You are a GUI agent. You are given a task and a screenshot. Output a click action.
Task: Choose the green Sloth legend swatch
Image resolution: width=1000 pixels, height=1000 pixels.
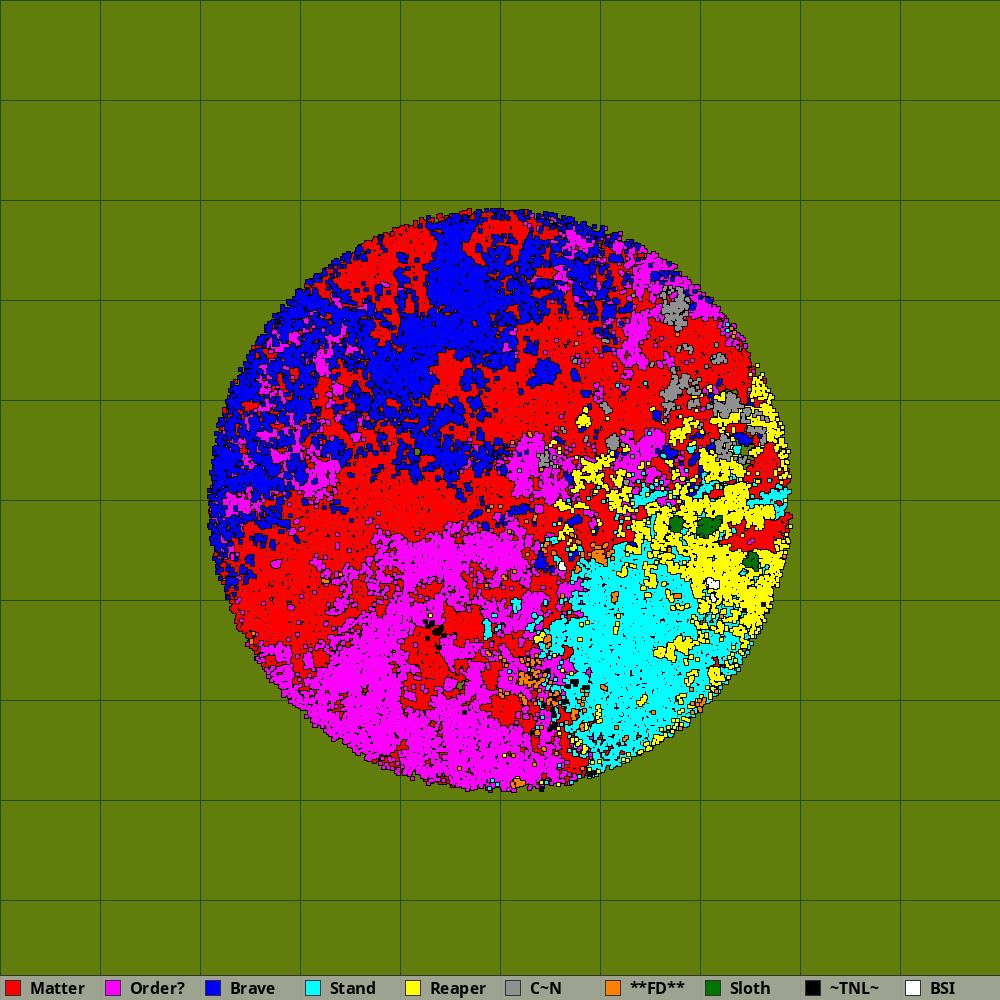pyautogui.click(x=713, y=988)
